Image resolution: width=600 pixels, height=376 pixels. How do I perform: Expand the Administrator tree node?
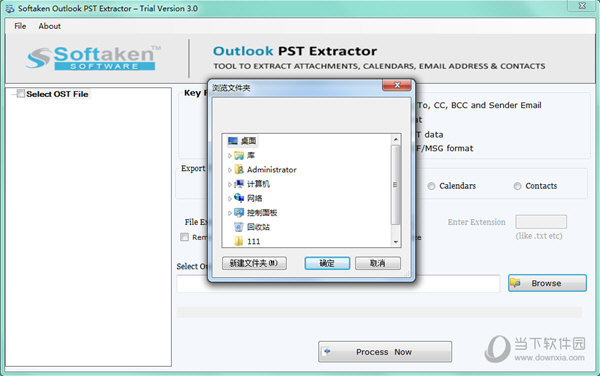(230, 170)
